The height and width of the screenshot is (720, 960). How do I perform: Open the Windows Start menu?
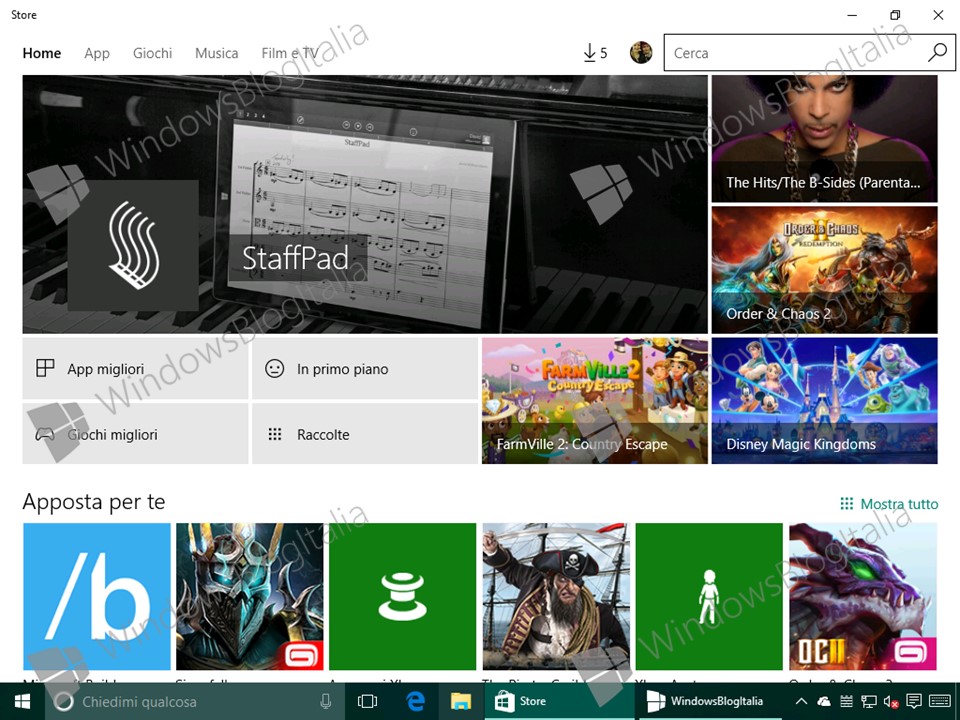click(x=22, y=702)
